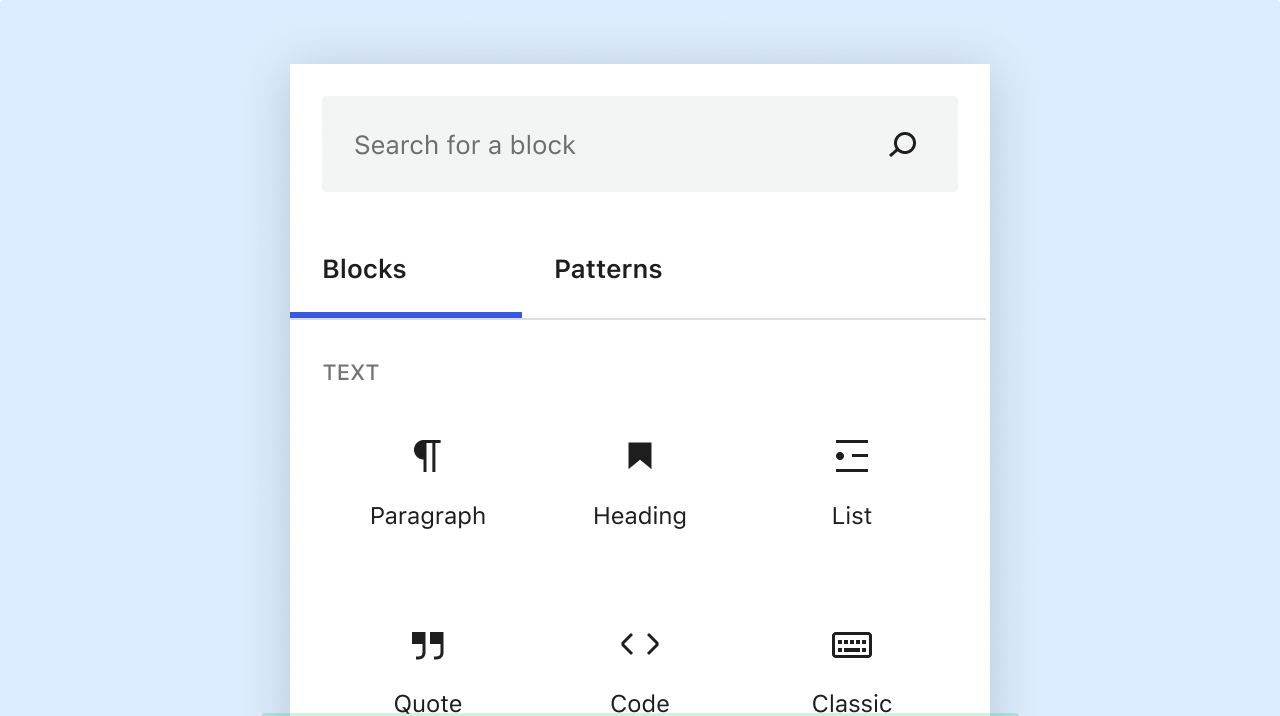Select the Classic keyboard icon
Image resolution: width=1280 pixels, height=716 pixels.
pyautogui.click(x=852, y=645)
